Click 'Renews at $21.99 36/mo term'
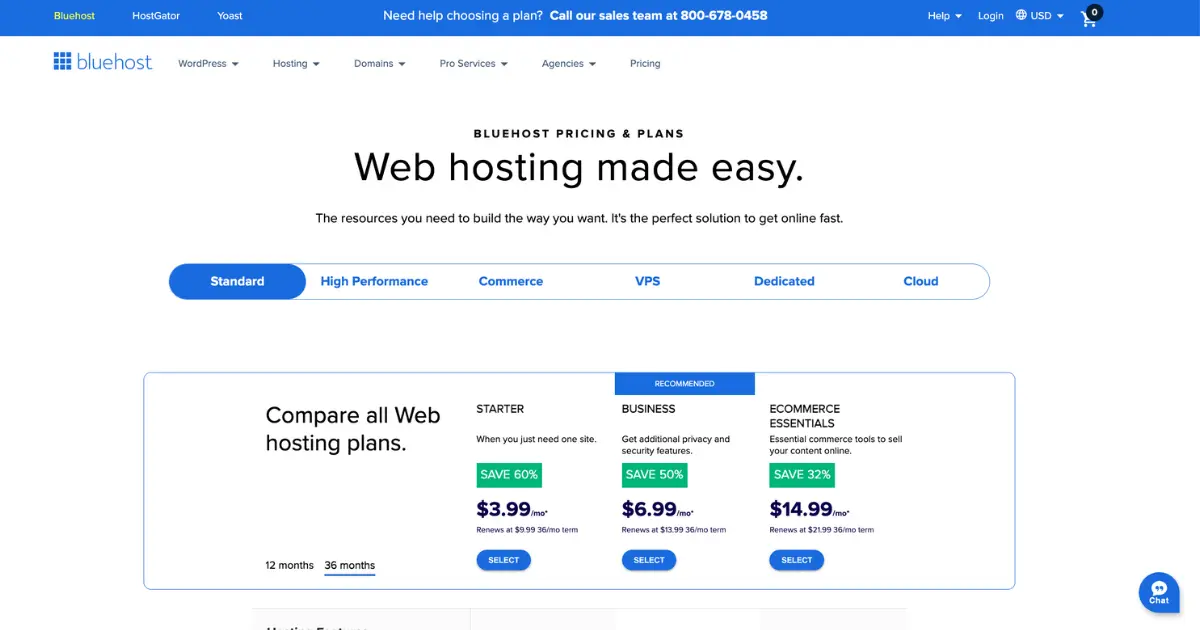 (821, 530)
